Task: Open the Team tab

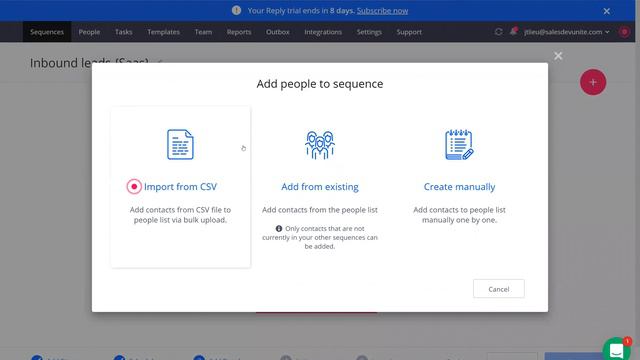Action: [203, 32]
